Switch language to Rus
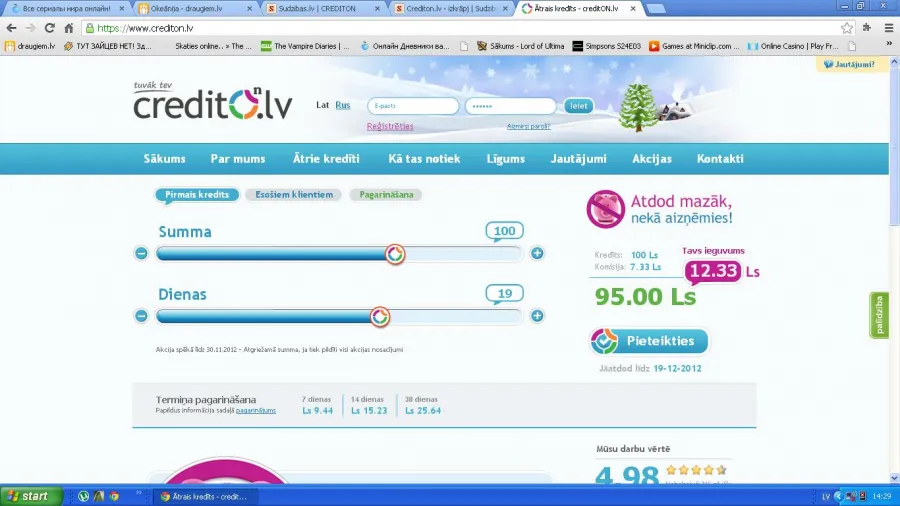This screenshot has width=900, height=506. click(343, 105)
